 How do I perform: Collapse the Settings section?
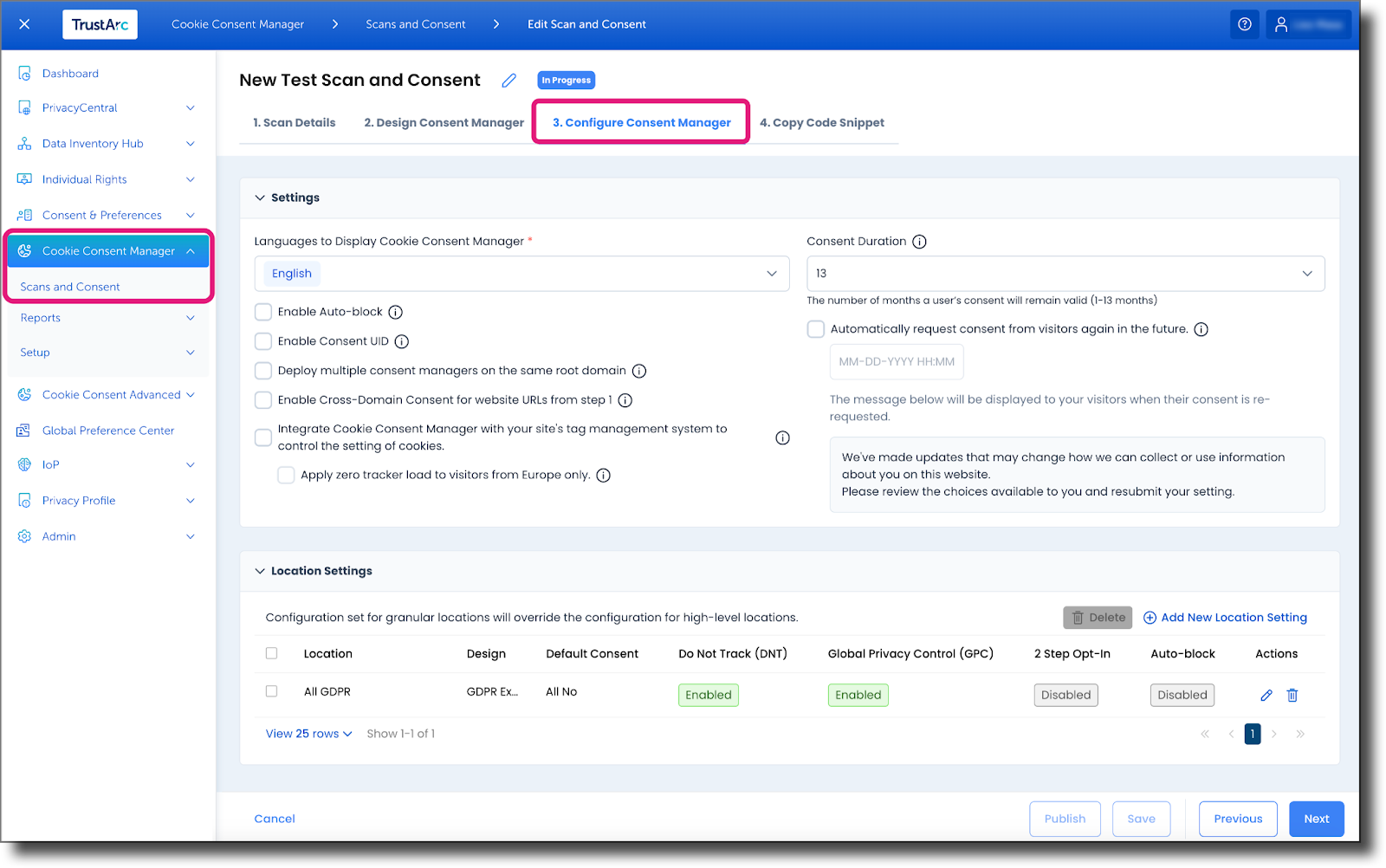(260, 198)
